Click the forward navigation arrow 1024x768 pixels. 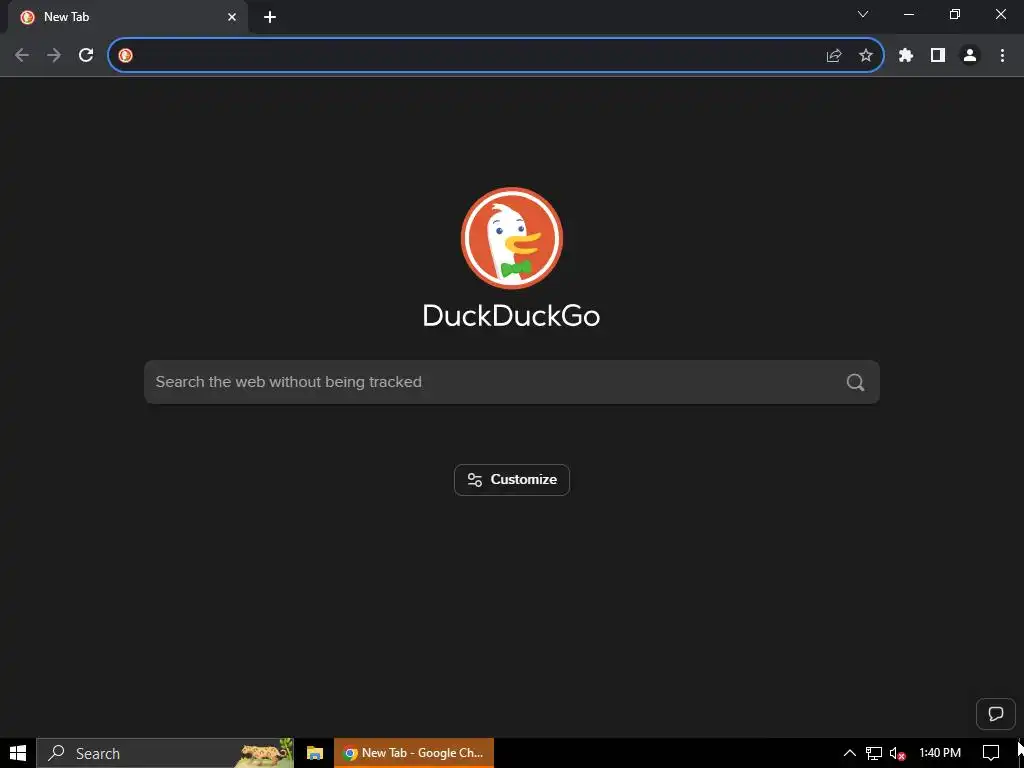[54, 56]
